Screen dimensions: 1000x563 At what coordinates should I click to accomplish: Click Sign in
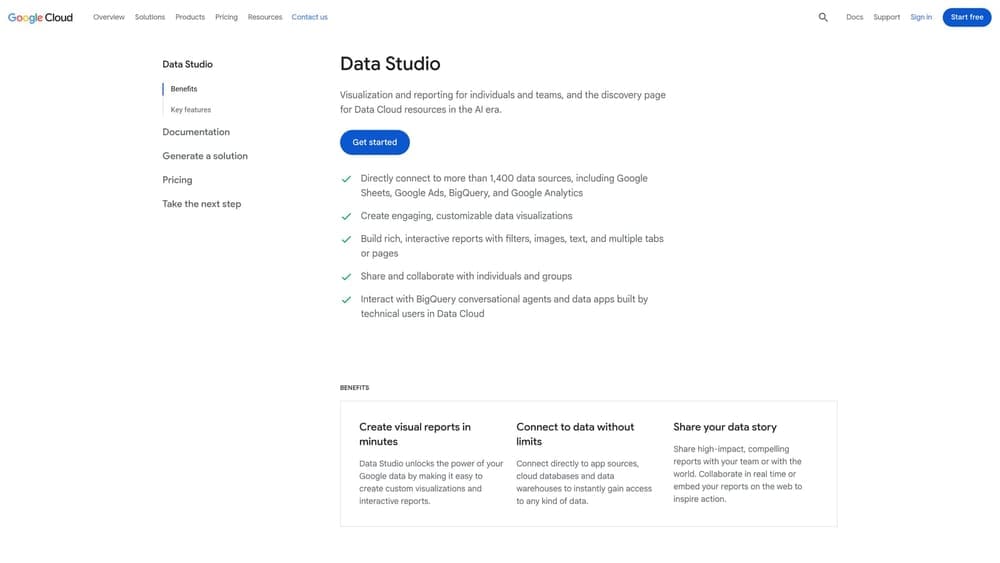coord(921,17)
